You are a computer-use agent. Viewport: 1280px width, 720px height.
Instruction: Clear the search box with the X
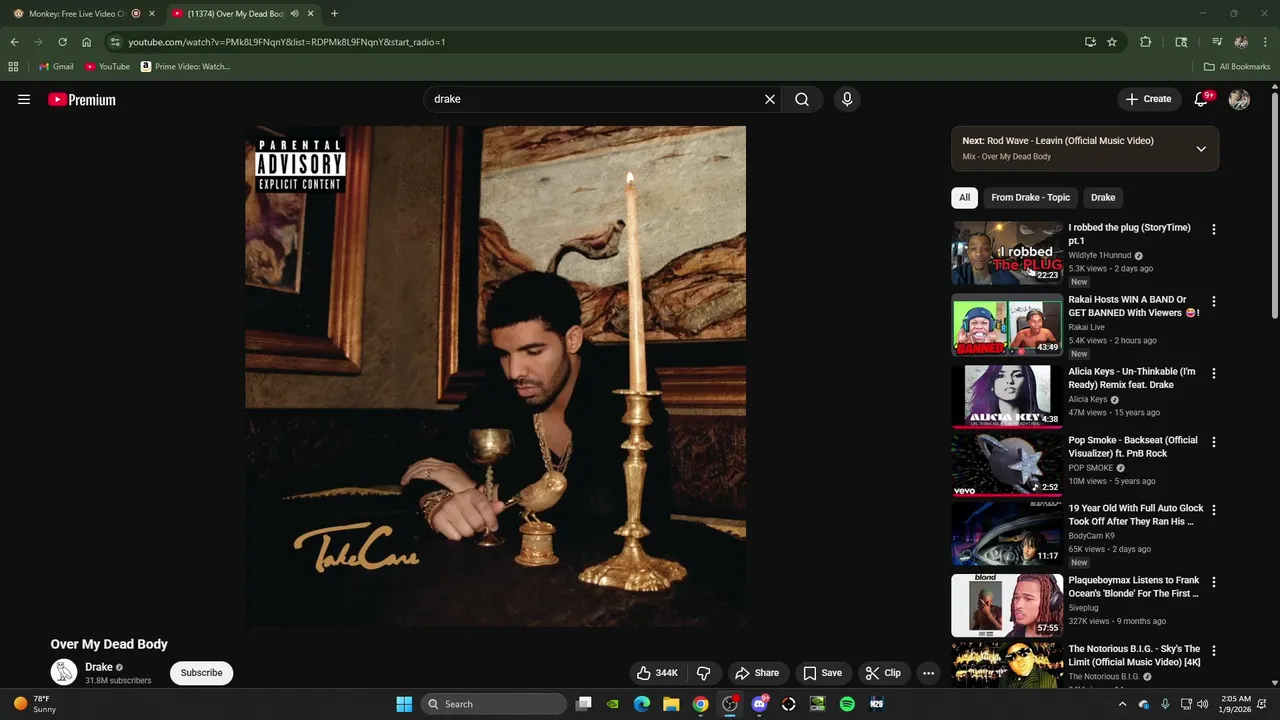coord(770,99)
